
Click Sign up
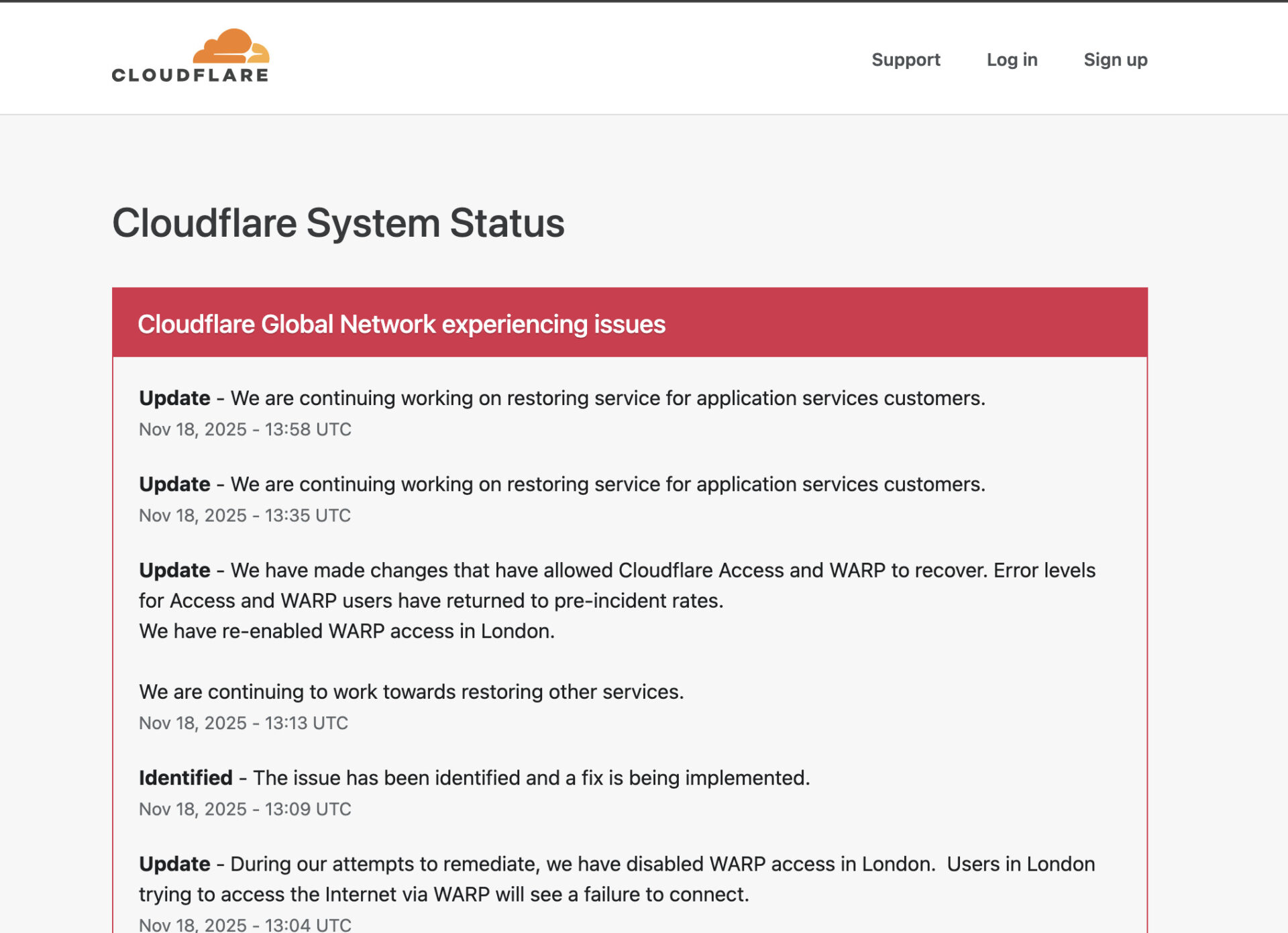[x=1115, y=59]
